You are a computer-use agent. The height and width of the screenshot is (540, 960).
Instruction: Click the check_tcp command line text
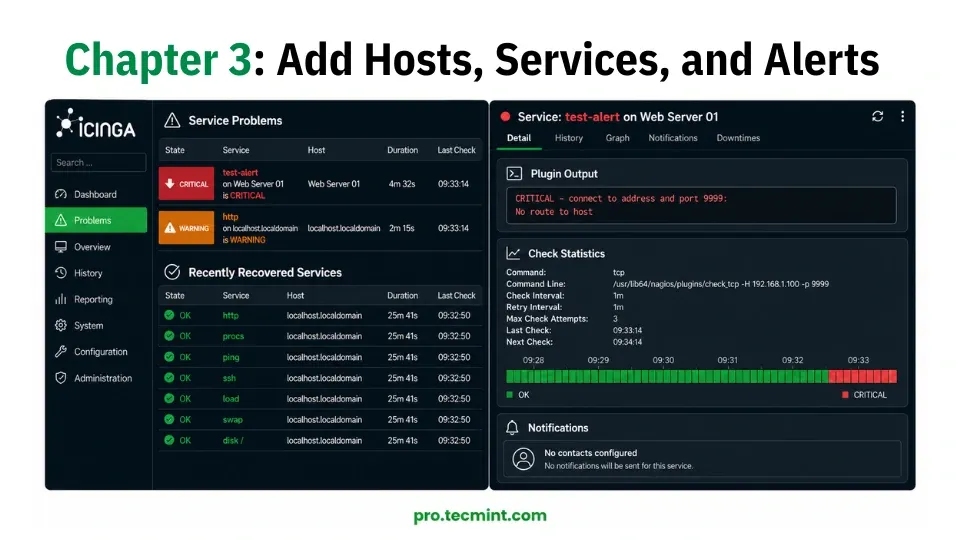click(x=721, y=284)
